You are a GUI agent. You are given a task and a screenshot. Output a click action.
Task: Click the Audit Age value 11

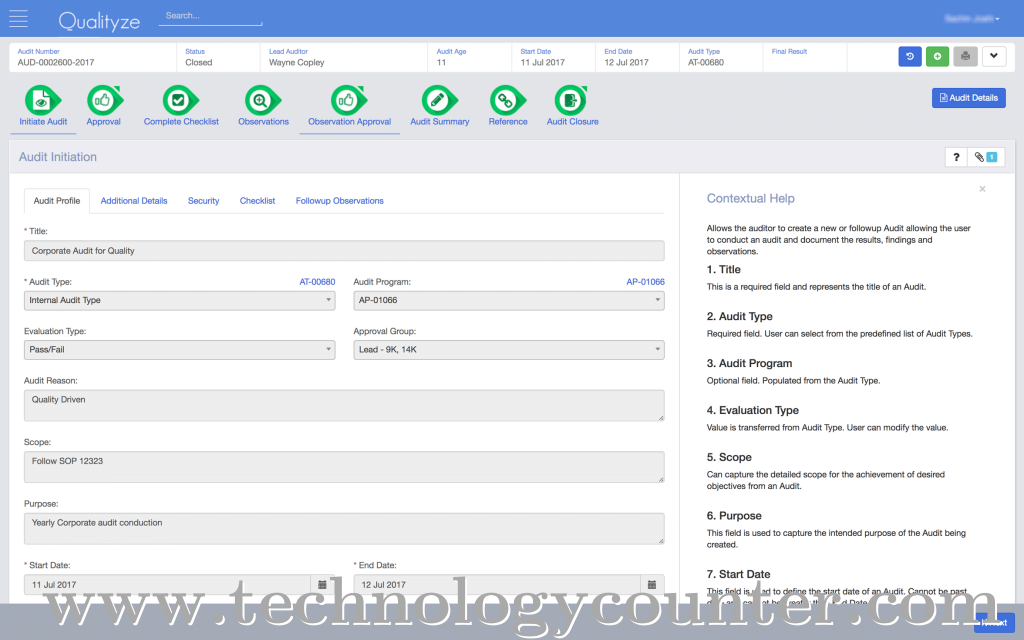(441, 63)
